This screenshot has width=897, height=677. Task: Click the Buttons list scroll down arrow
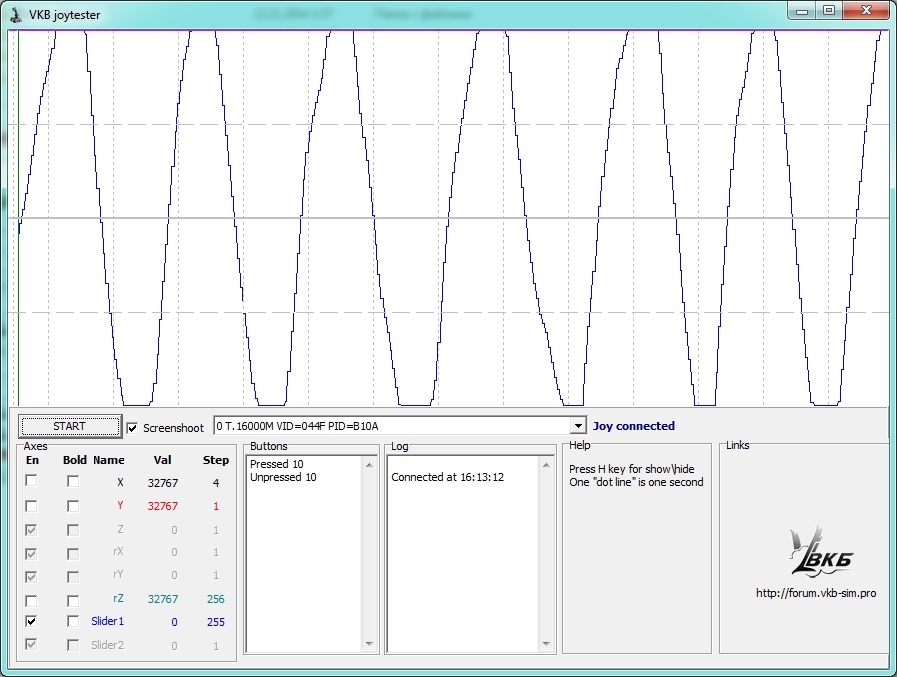(369, 645)
